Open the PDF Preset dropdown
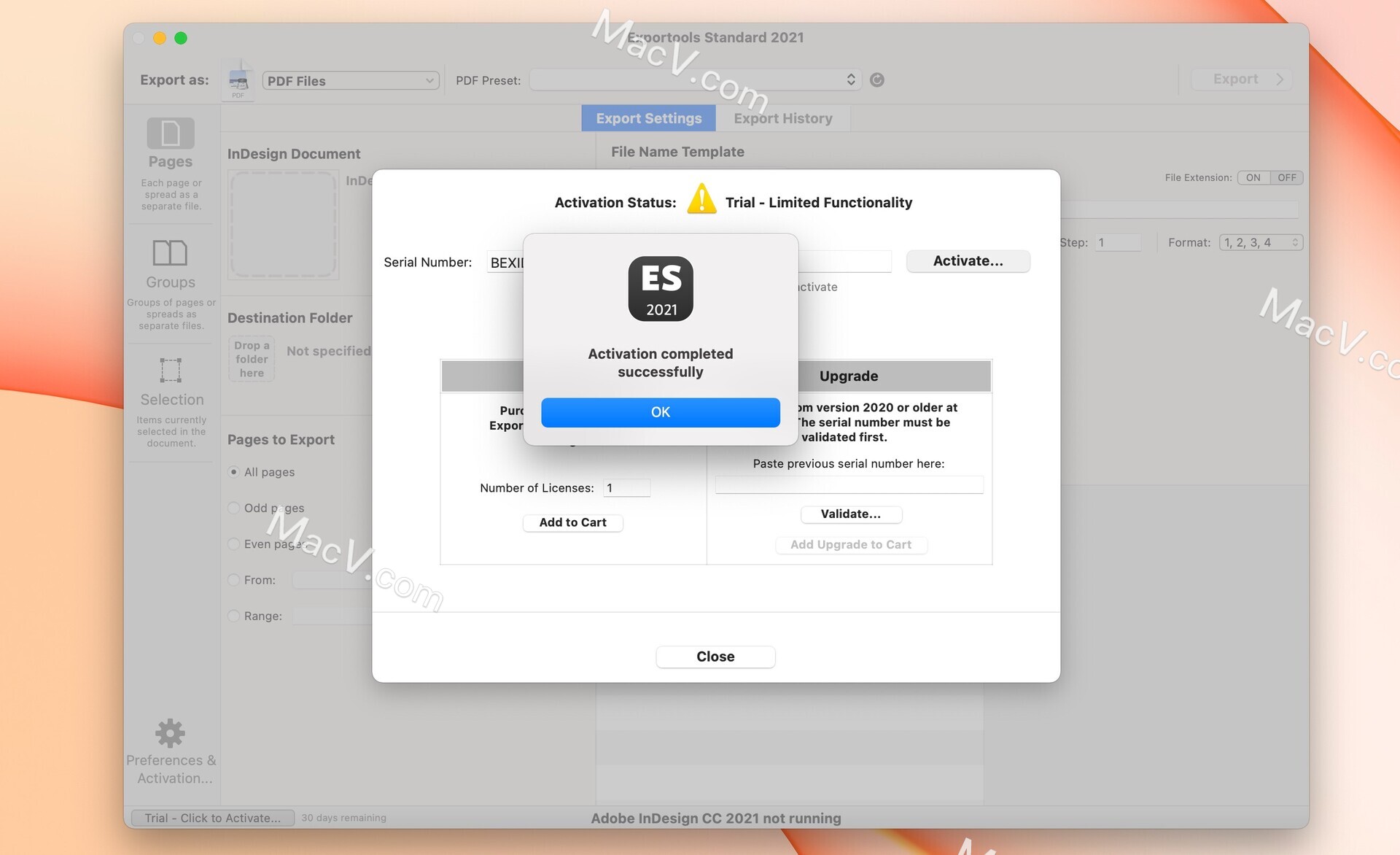Screen dimensions: 1400x855 (x=695, y=80)
